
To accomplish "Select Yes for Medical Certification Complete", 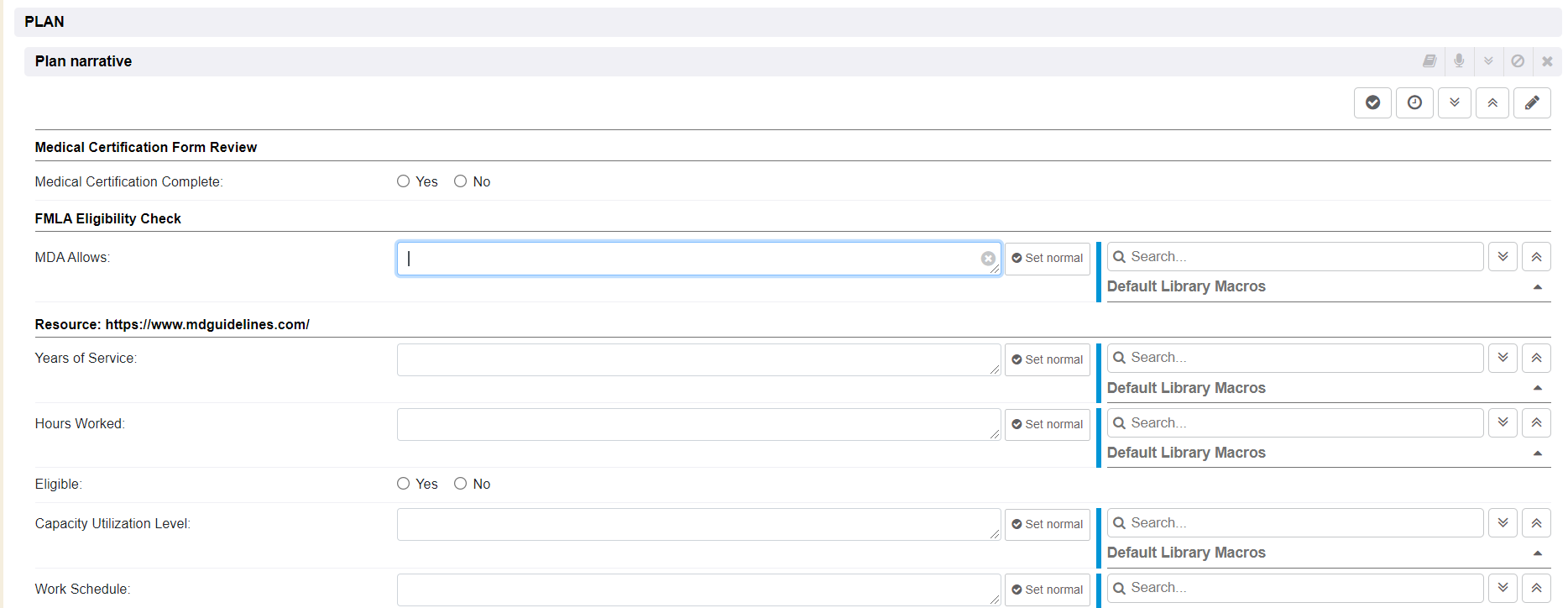I will (404, 181).
